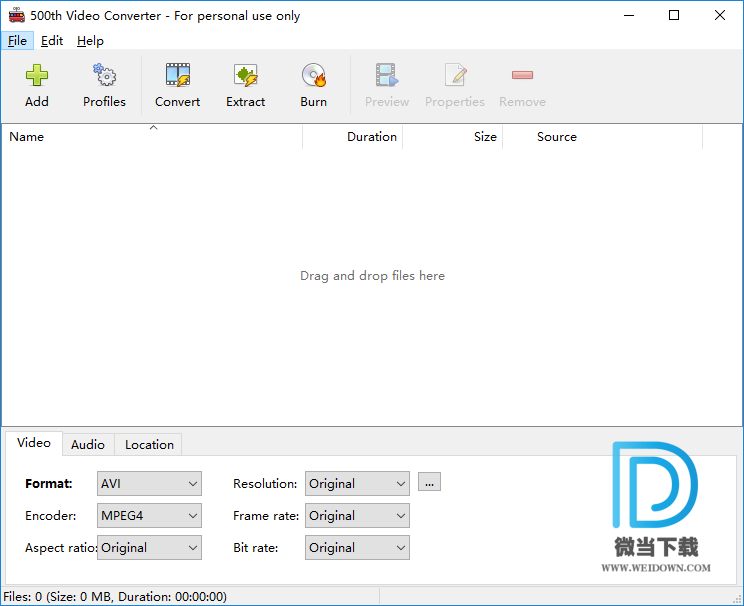The image size is (744, 606).
Task: Click the 'Drag and drop files here' area
Action: (x=372, y=276)
